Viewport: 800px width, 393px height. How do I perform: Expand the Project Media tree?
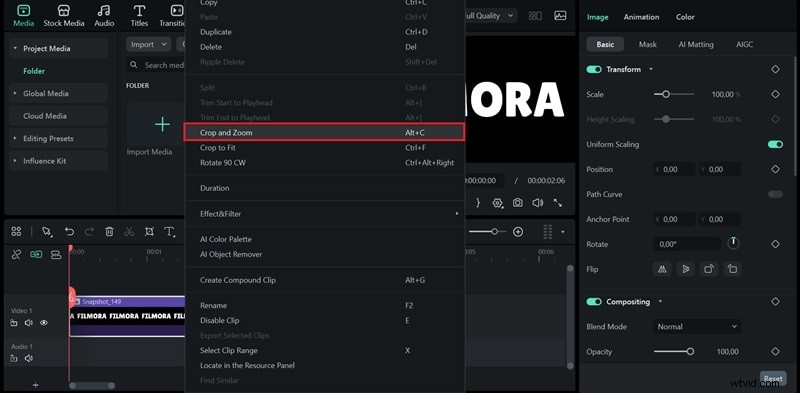[x=15, y=48]
